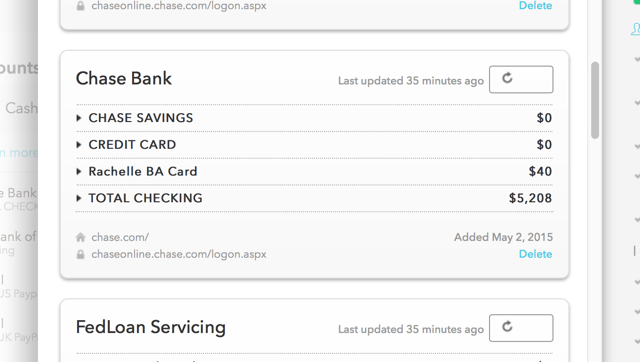
Task: Open the user profile icon at right edge
Action: tap(636, 29)
